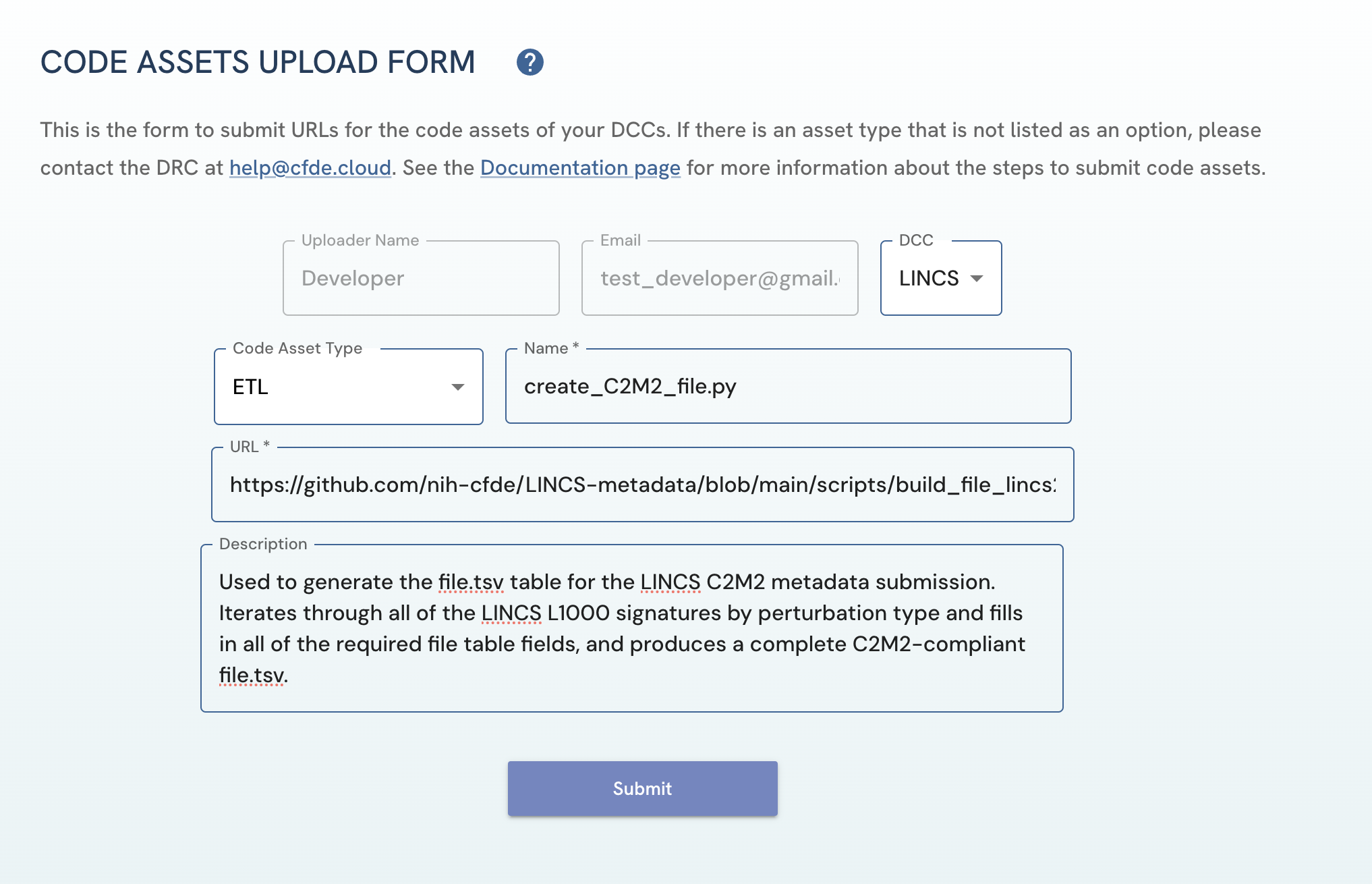Click the "Uploader Name" field label
This screenshot has height=884, width=1372.
click(360, 240)
